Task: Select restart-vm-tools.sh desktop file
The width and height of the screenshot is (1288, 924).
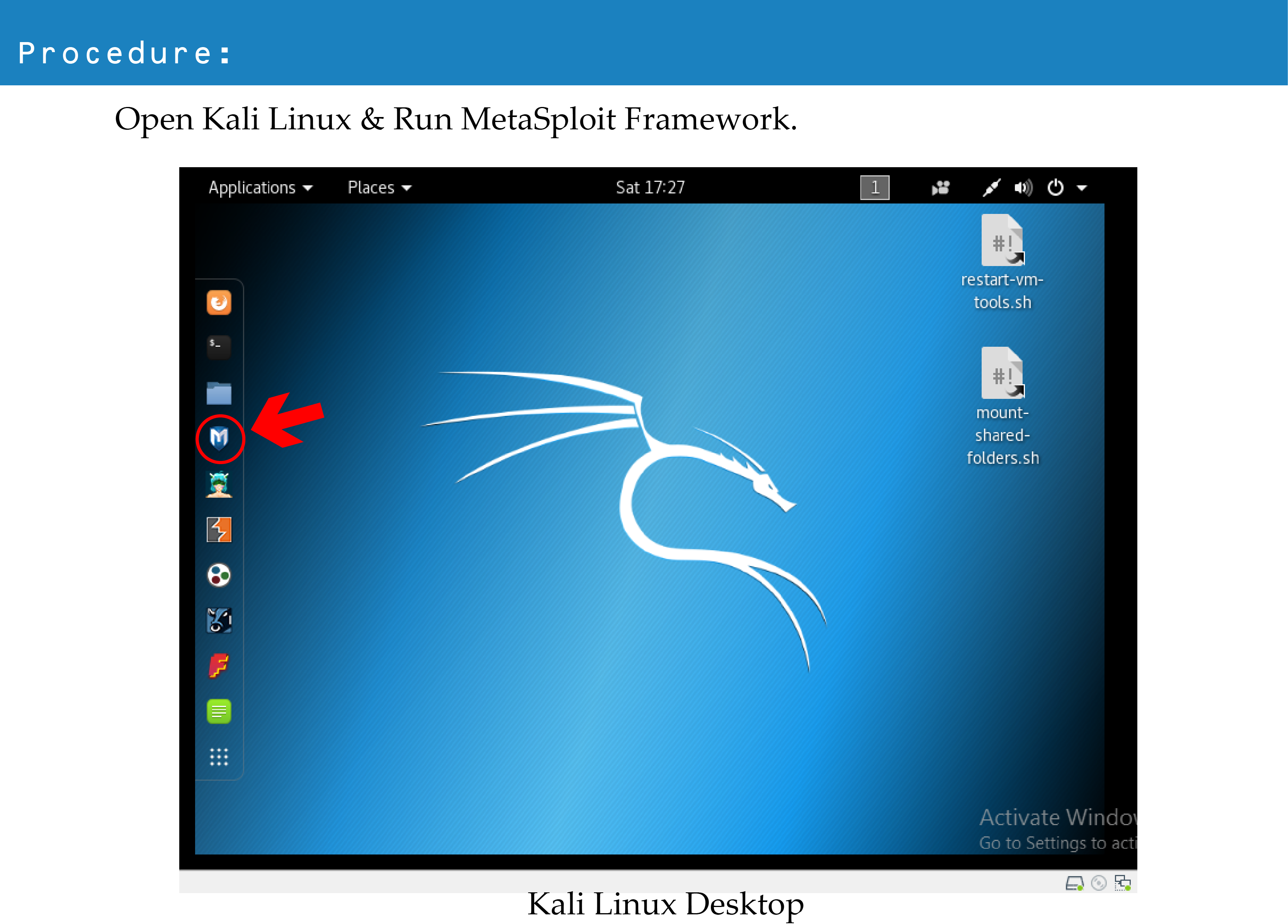Action: pyautogui.click(x=1003, y=262)
